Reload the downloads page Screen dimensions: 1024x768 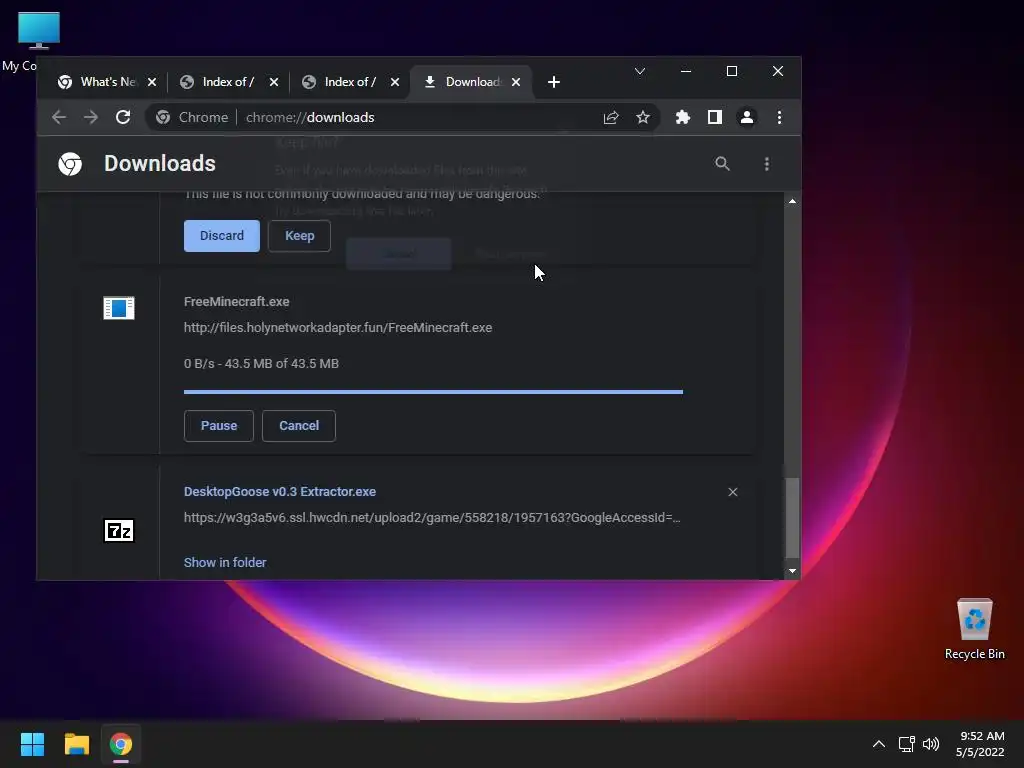click(123, 118)
